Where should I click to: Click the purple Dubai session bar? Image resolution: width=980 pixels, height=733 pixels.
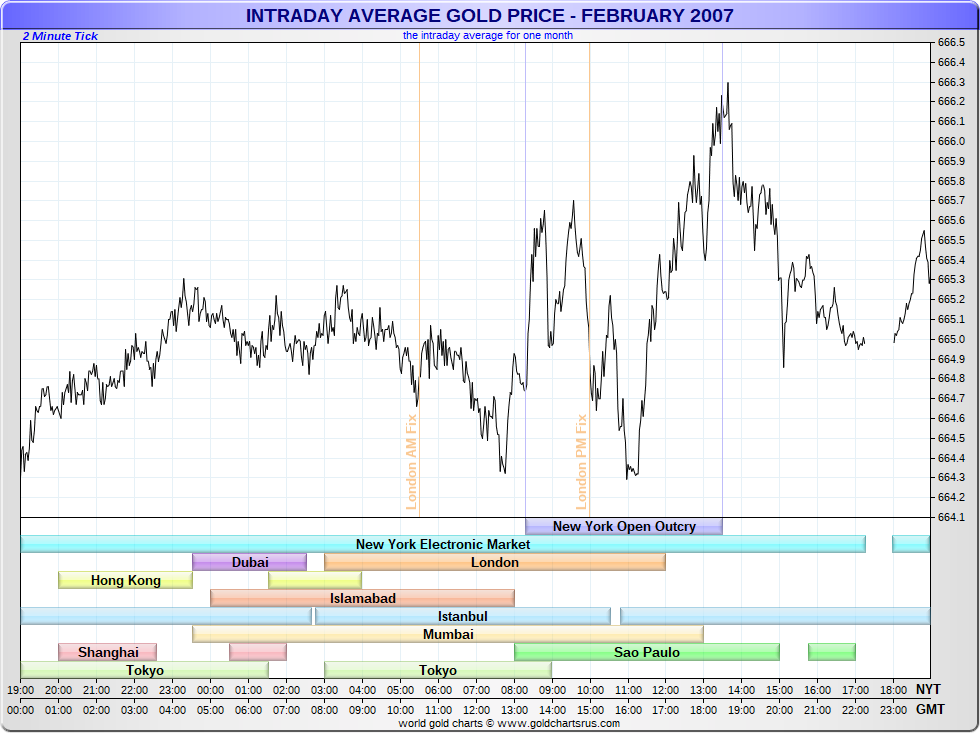click(249, 562)
